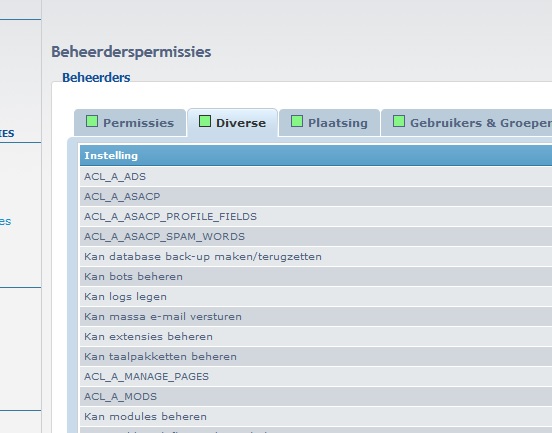Click the 'Kan bots beheren' row
The height and width of the screenshot is (433, 552).
click(x=316, y=277)
